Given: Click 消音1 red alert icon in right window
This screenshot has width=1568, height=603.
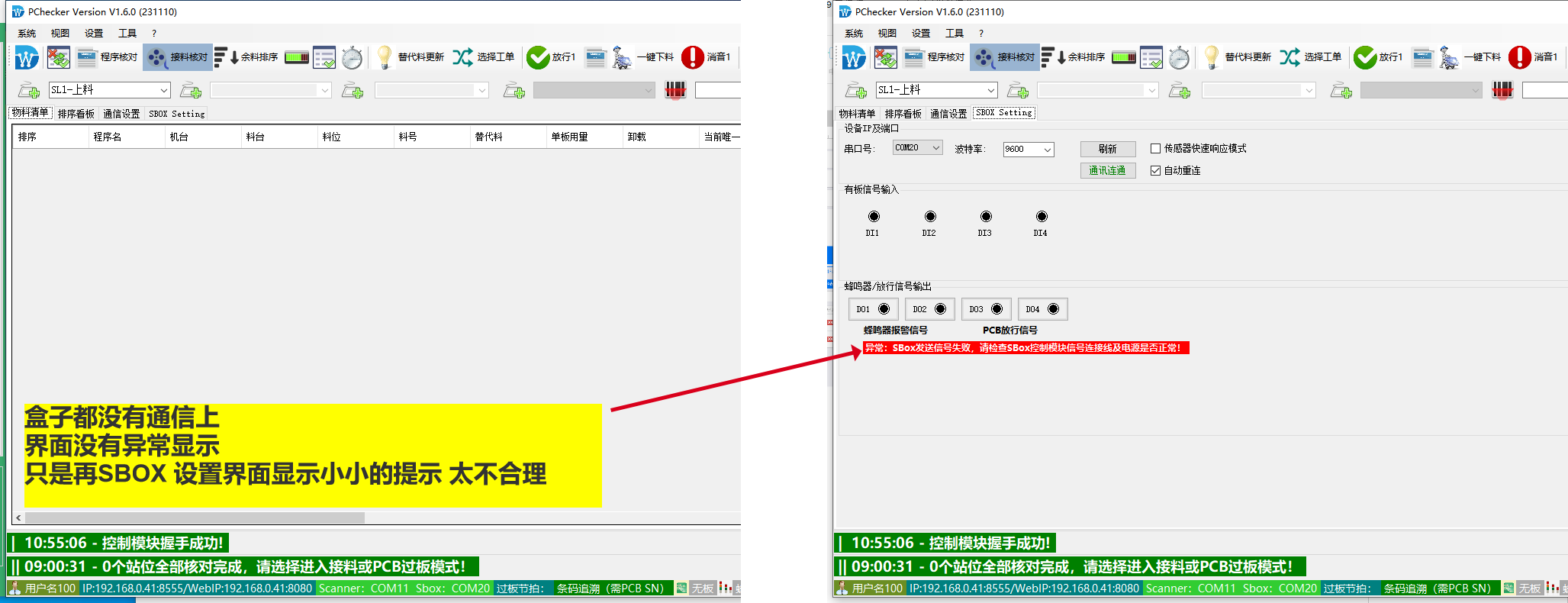Looking at the screenshot, I should [1519, 57].
